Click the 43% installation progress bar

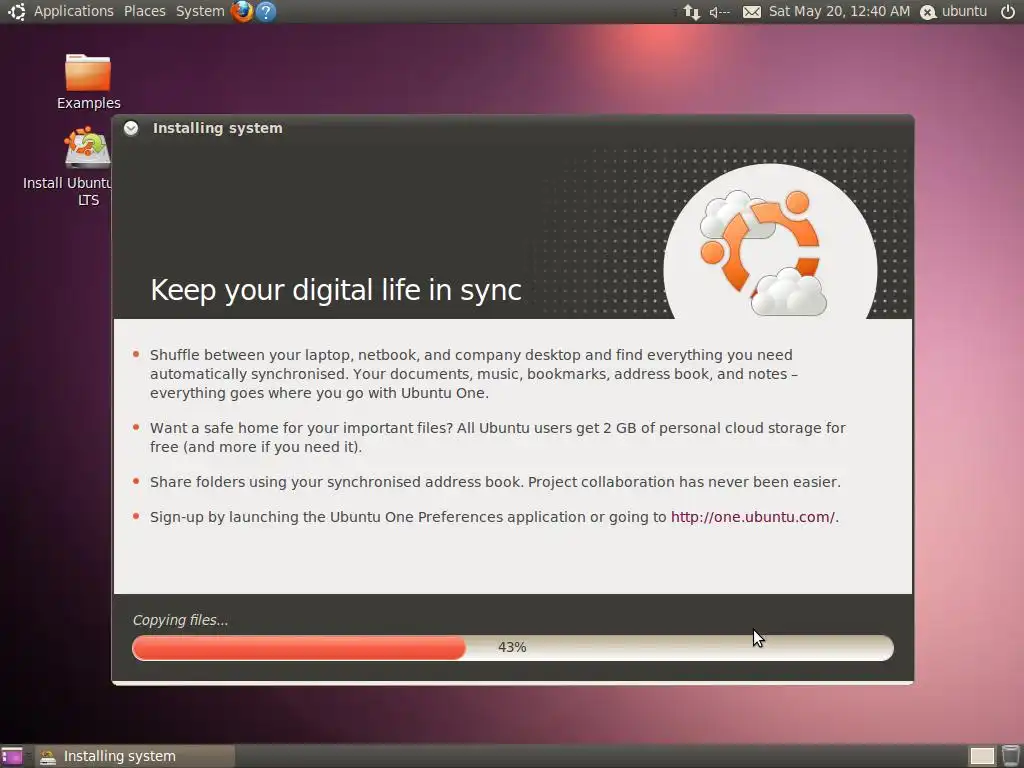513,648
